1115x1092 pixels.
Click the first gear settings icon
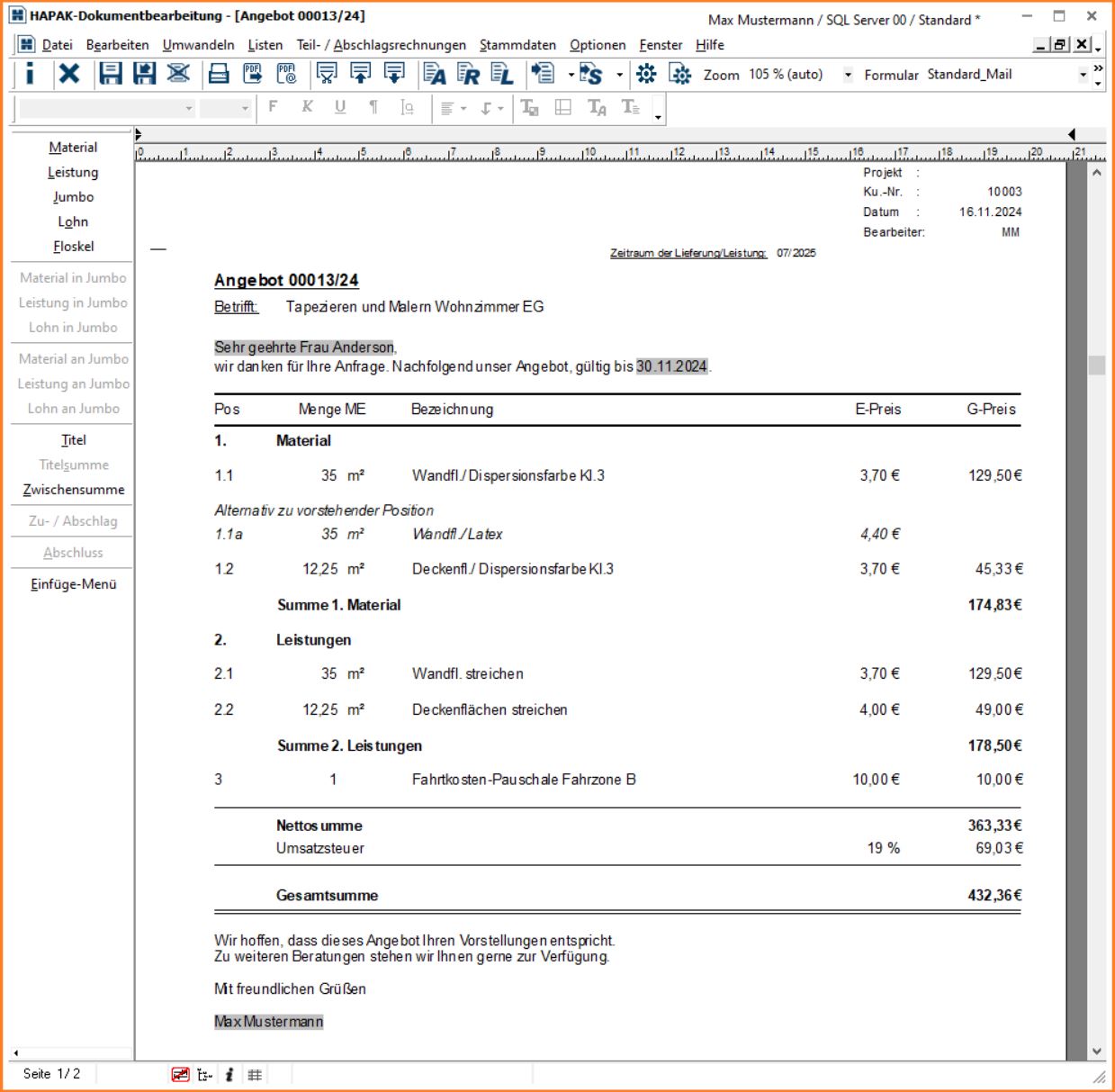646,75
